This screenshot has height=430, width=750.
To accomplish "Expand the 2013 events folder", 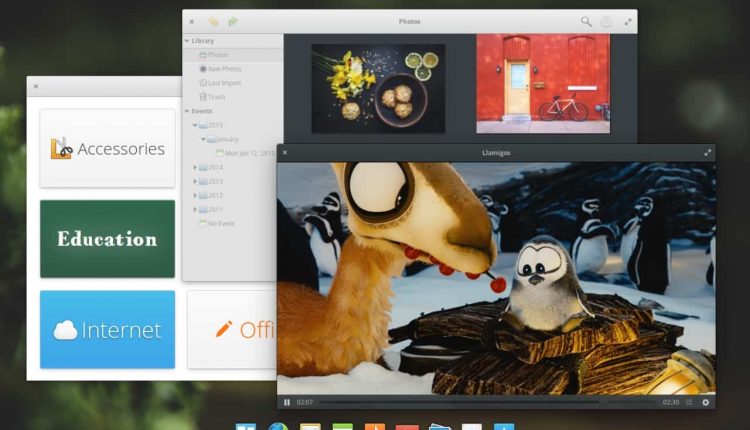I will (195, 181).
